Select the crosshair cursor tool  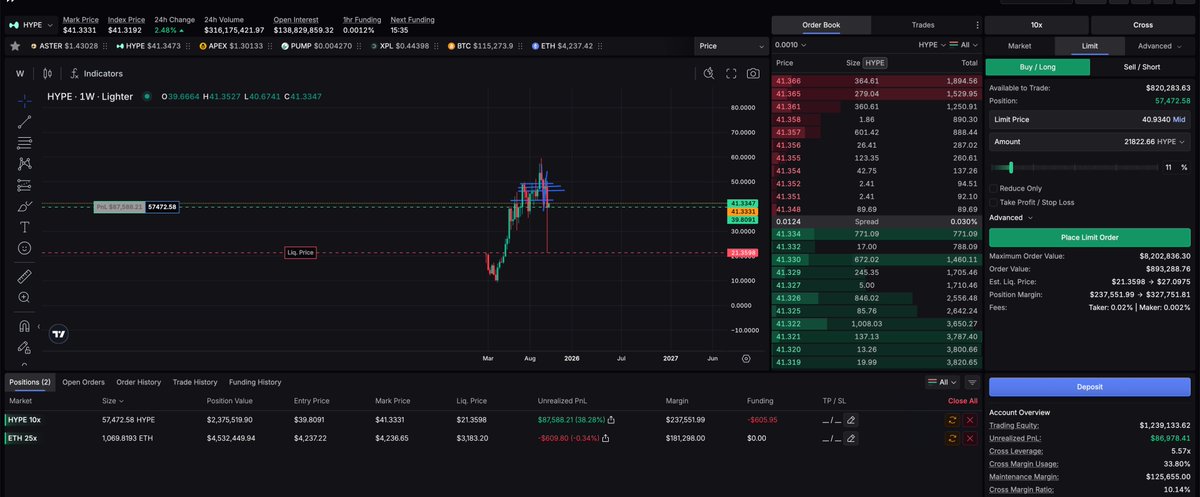(25, 100)
